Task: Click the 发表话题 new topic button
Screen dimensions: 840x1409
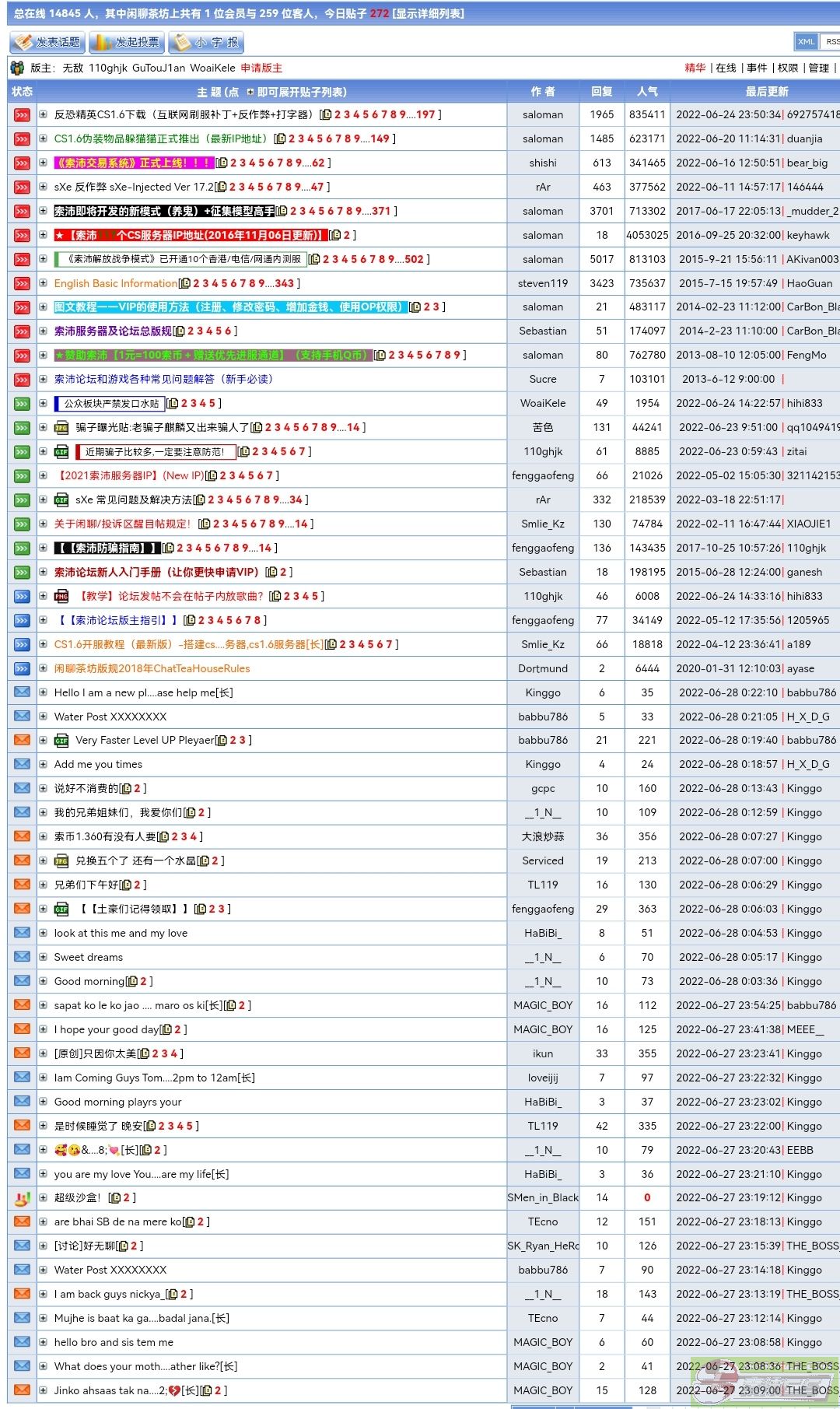Action: click(x=47, y=42)
